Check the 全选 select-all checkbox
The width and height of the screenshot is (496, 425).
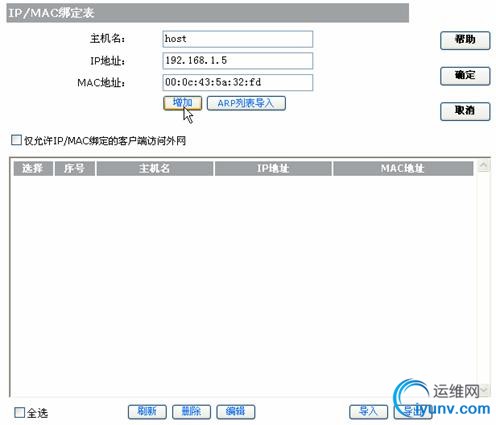tap(19, 412)
